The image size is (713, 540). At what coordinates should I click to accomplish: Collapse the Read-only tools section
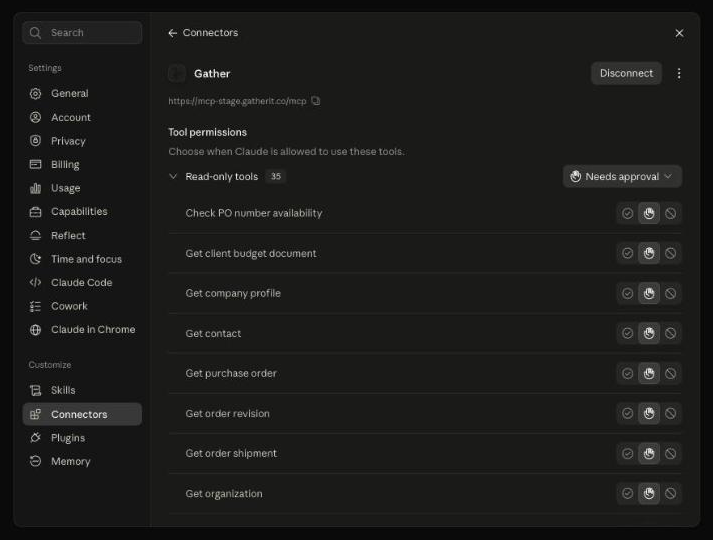pyautogui.click(x=173, y=176)
